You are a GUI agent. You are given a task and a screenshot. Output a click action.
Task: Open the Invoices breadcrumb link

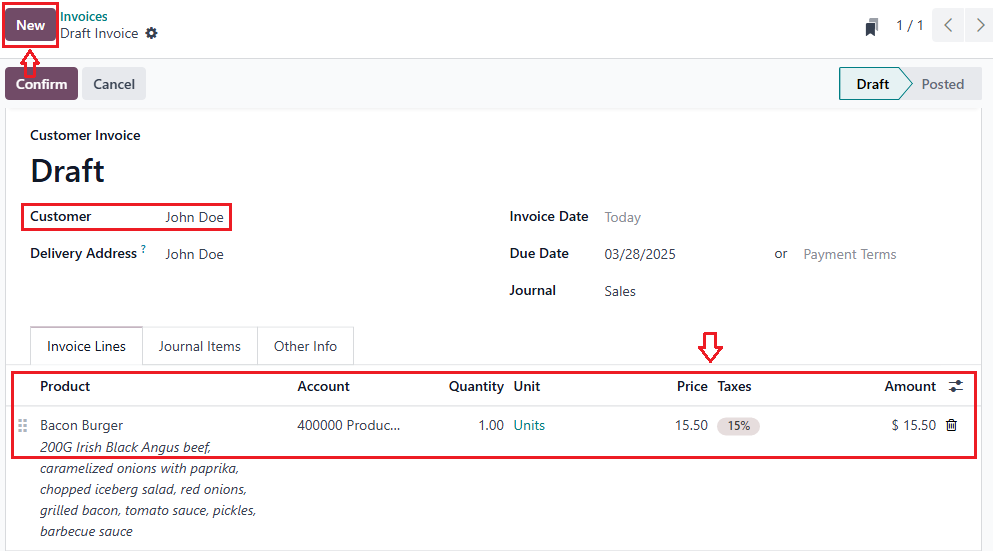[x=84, y=16]
